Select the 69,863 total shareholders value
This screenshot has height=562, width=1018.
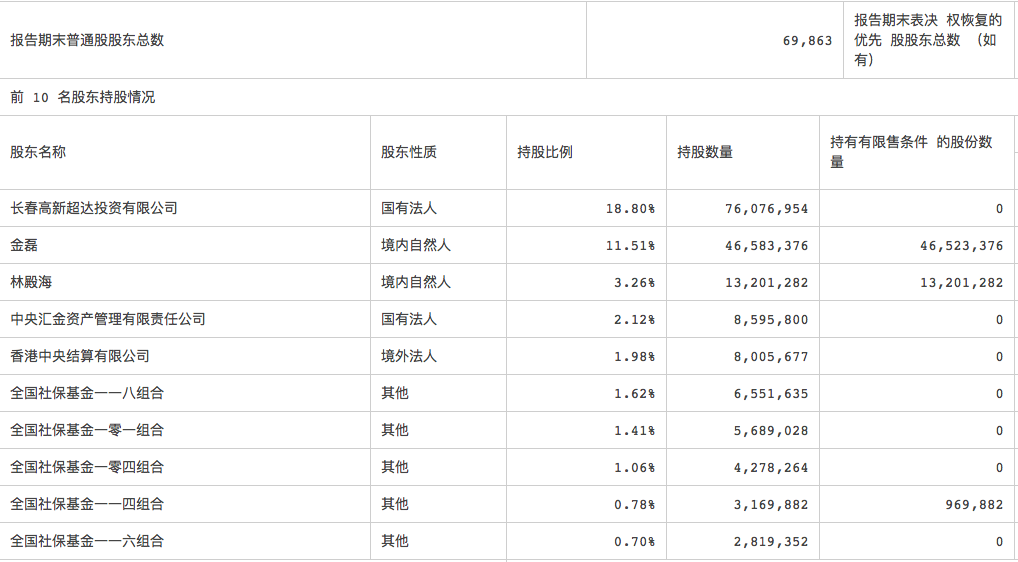808,41
